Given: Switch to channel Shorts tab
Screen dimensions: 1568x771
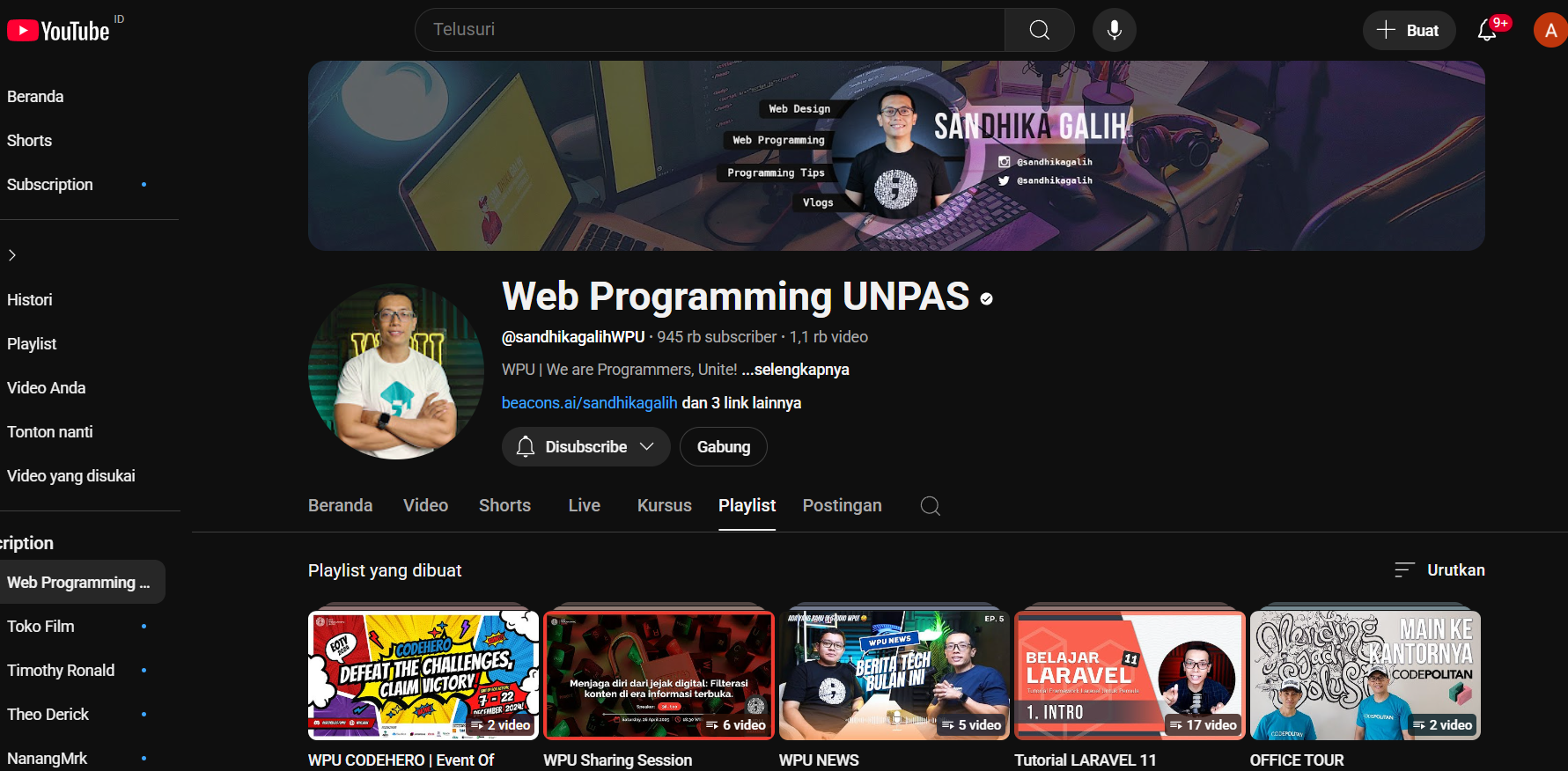Looking at the screenshot, I should point(504,506).
